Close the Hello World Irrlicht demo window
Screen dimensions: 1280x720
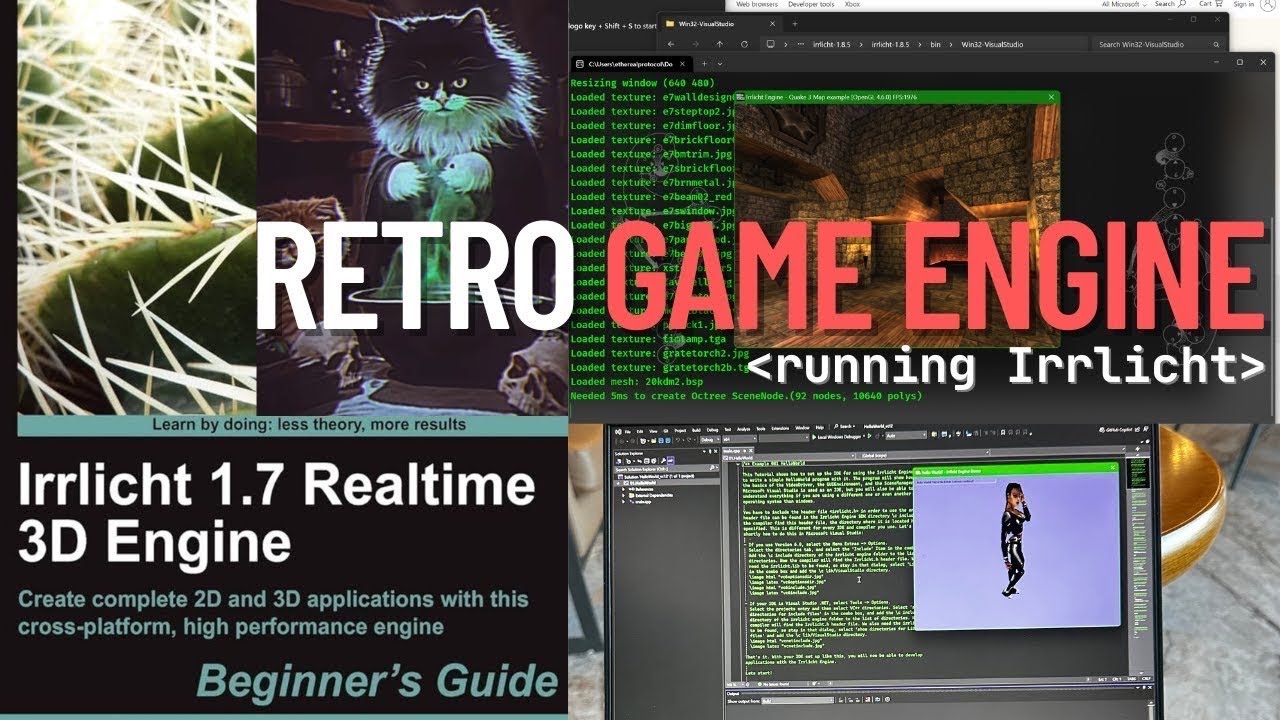[x=1112, y=467]
